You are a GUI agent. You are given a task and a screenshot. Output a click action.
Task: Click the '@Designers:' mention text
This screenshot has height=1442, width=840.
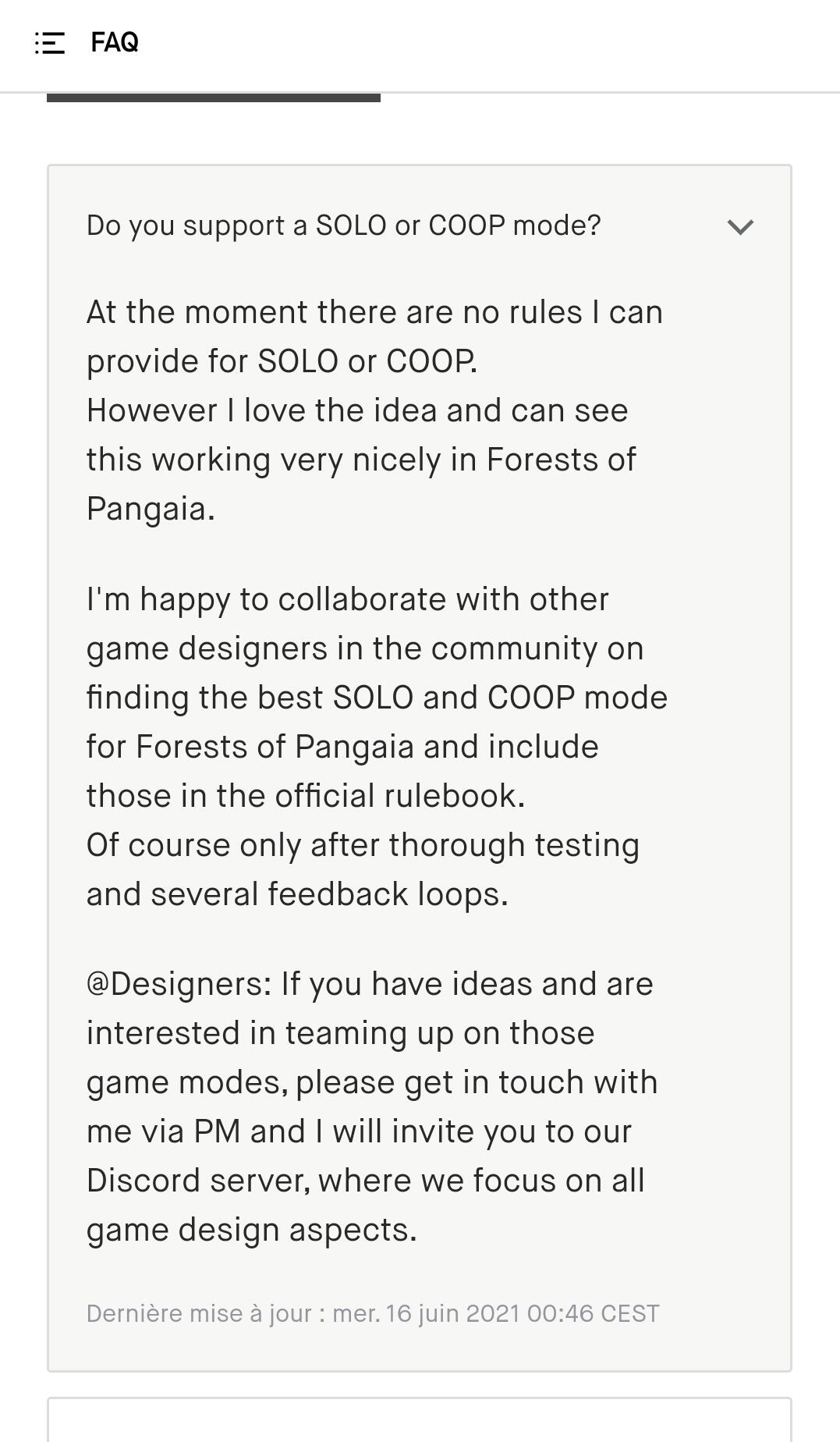pyautogui.click(x=179, y=984)
